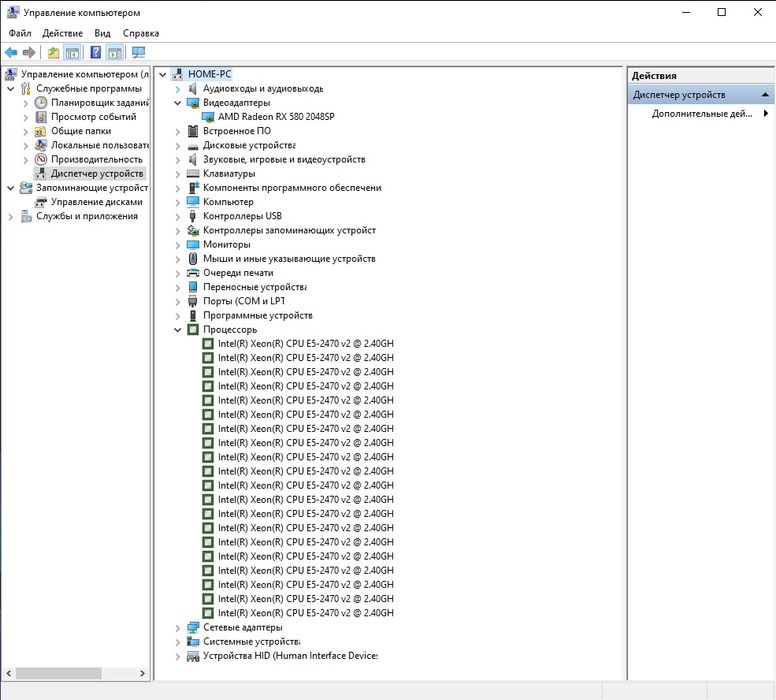Click the Производительность icon
The width and height of the screenshot is (776, 700).
[41, 159]
